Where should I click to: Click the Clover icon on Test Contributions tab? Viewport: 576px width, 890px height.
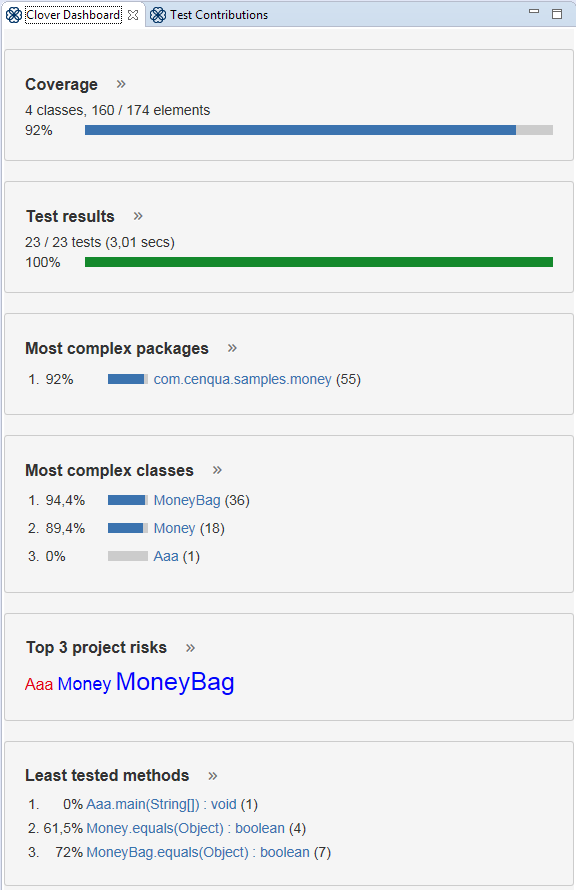click(158, 15)
